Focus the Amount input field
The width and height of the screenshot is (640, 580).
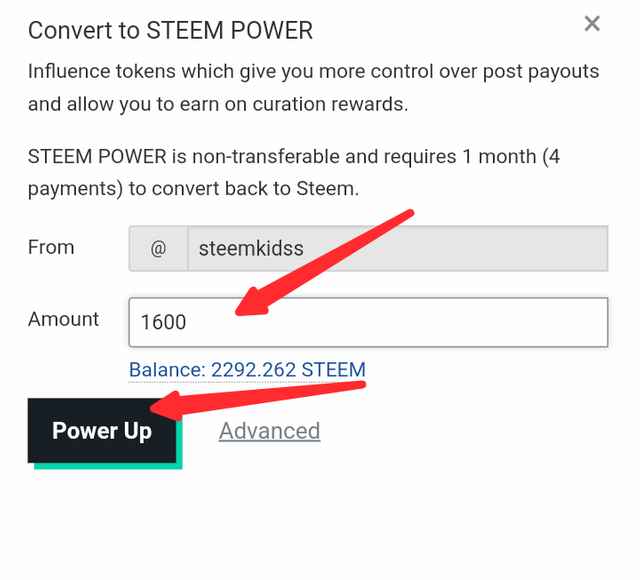(x=368, y=322)
